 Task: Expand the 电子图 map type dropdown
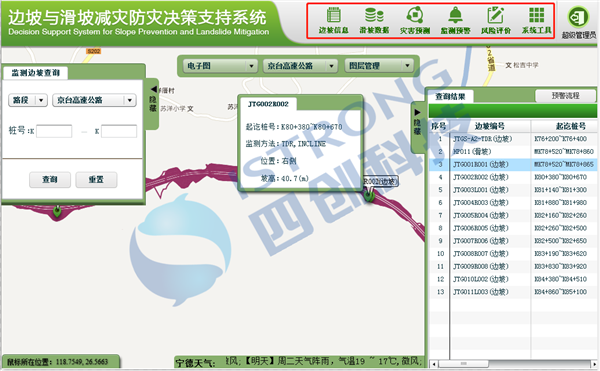point(220,66)
